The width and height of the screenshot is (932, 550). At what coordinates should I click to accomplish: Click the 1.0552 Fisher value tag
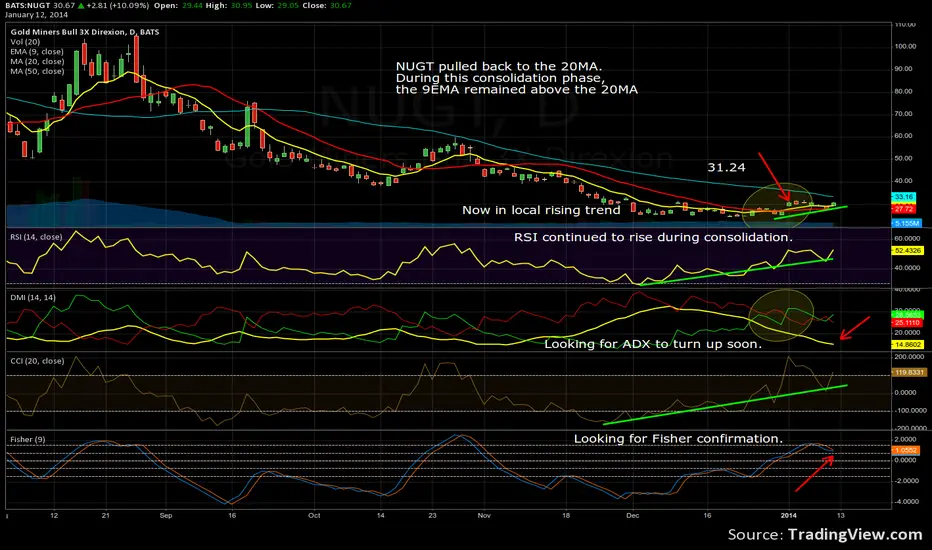[905, 450]
